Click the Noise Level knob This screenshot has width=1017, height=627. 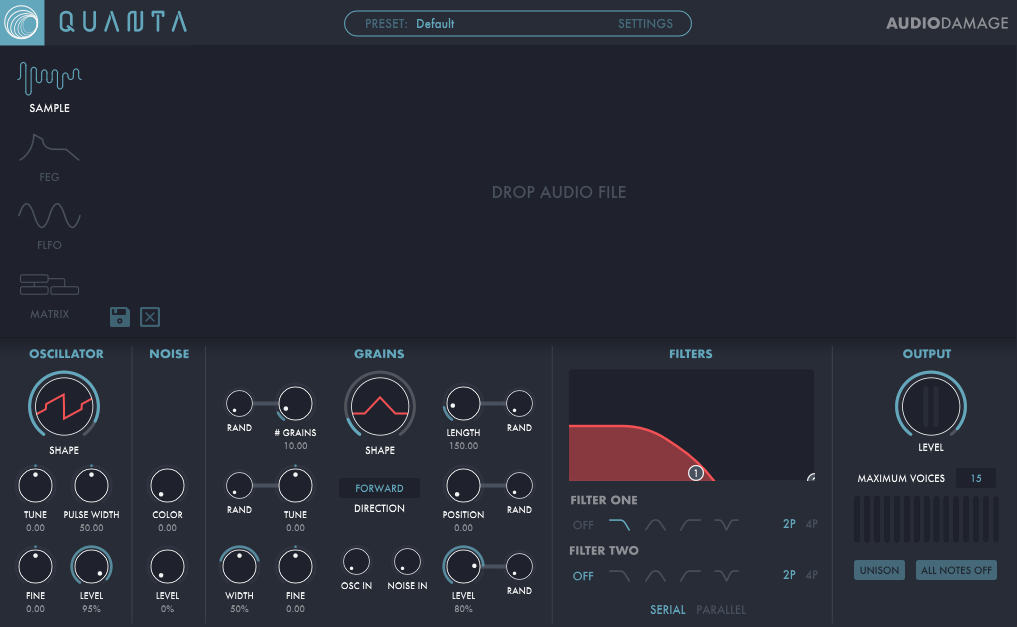pos(167,566)
